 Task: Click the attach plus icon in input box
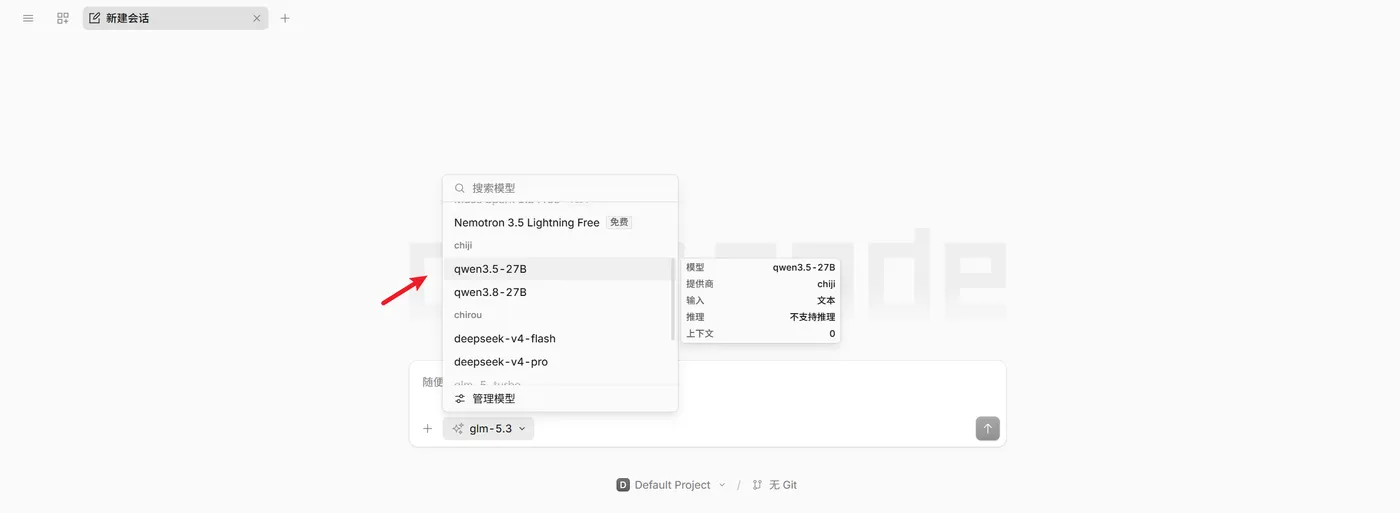427,428
